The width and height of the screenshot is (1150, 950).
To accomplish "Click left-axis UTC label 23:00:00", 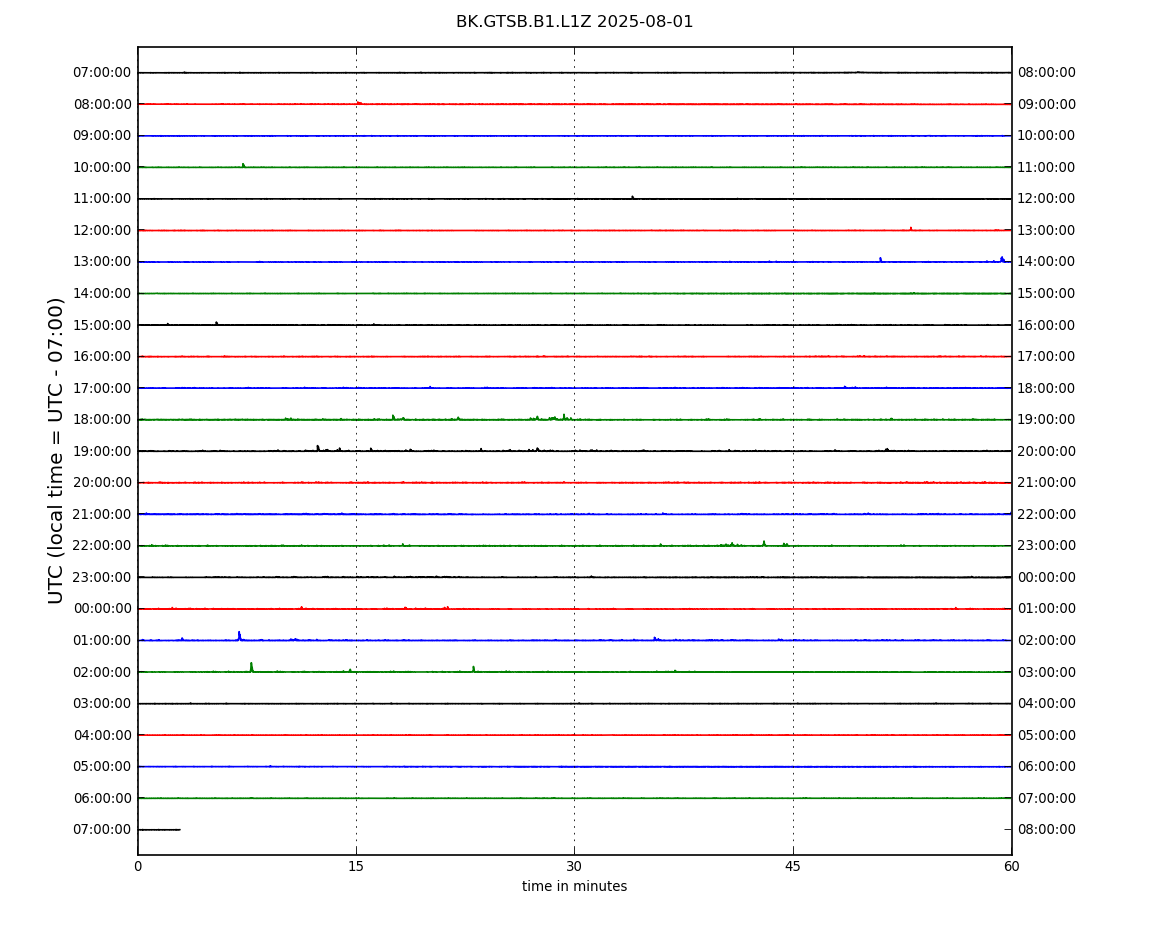I will coord(102,577).
